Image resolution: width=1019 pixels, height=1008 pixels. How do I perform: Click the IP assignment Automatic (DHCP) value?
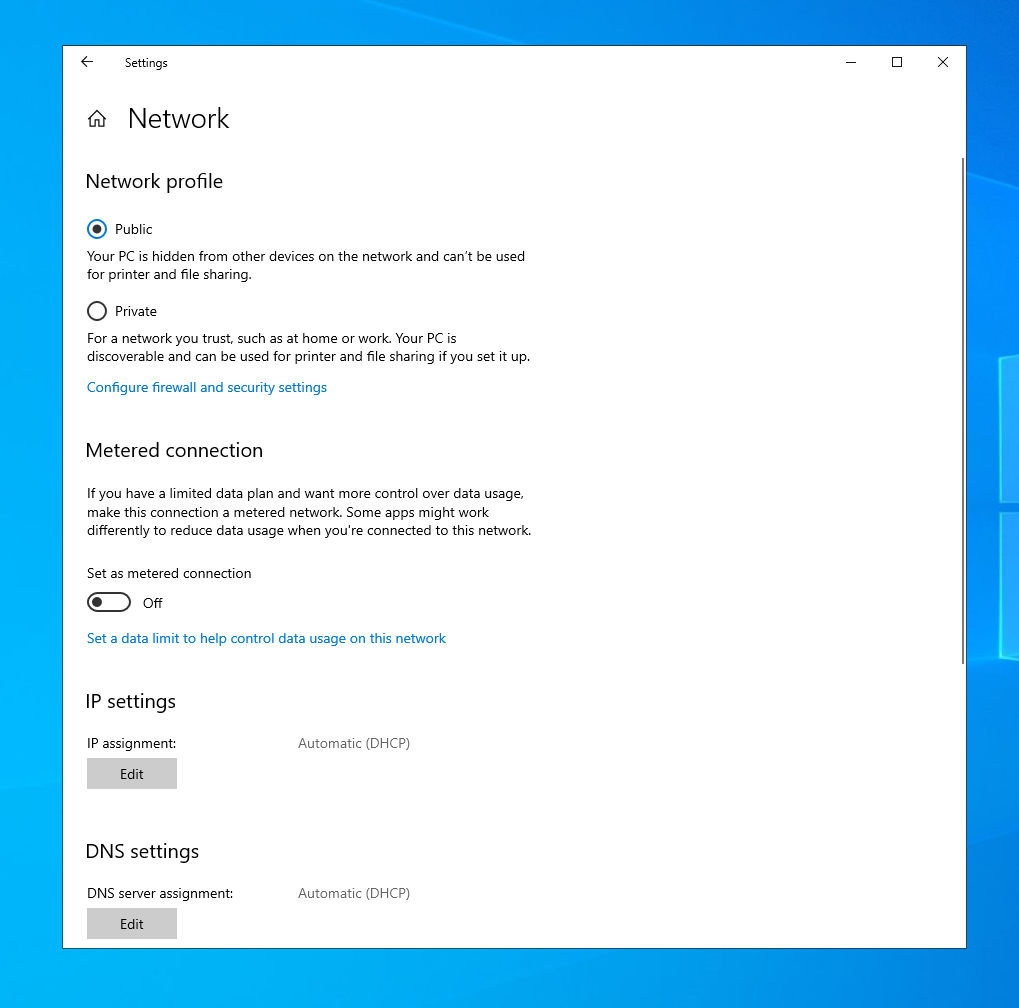354,743
